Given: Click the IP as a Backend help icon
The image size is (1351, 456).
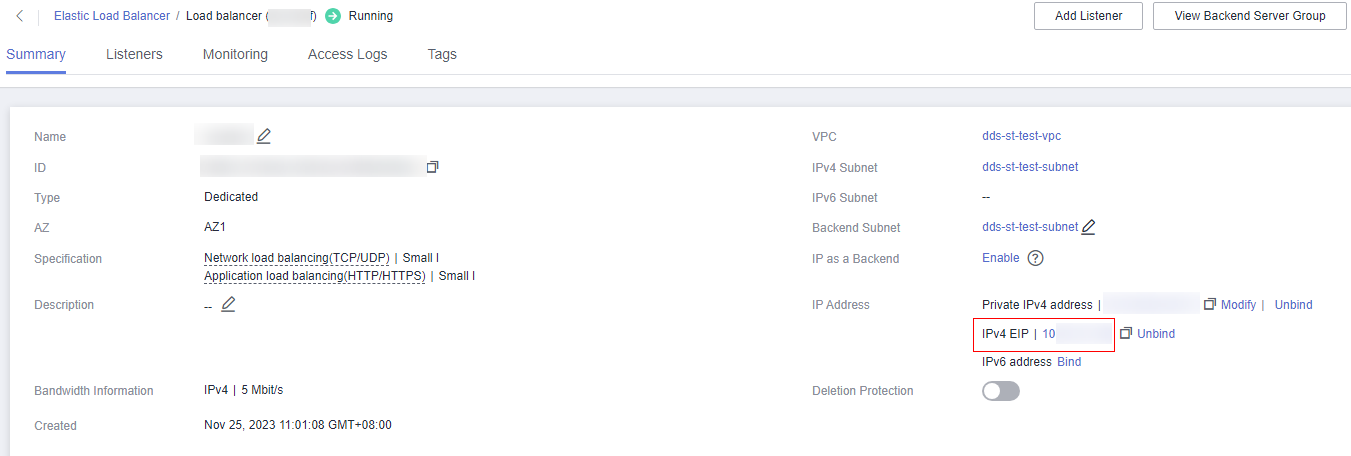Looking at the screenshot, I should (x=1036, y=258).
